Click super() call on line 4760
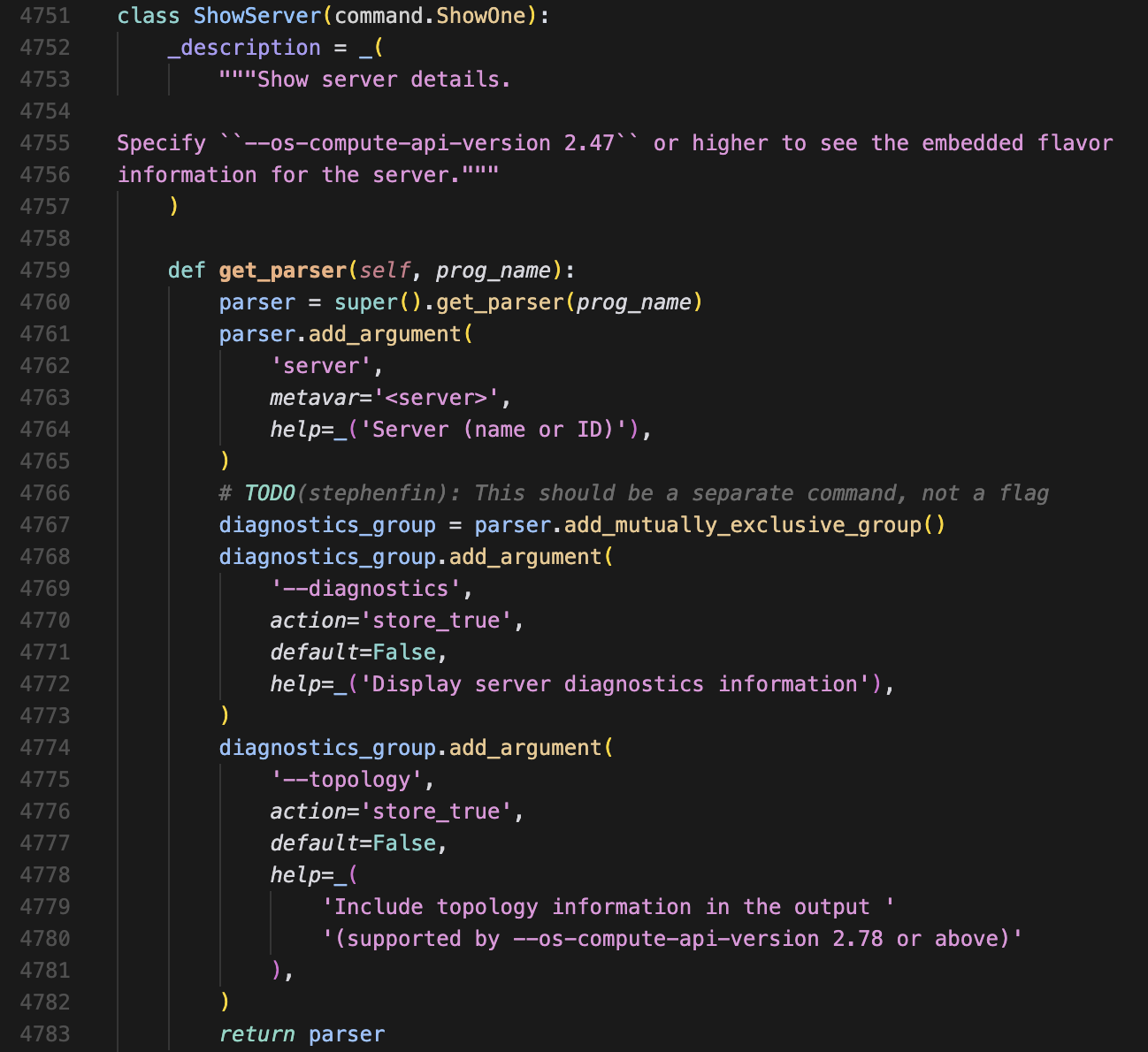The image size is (1148, 1052). (379, 302)
